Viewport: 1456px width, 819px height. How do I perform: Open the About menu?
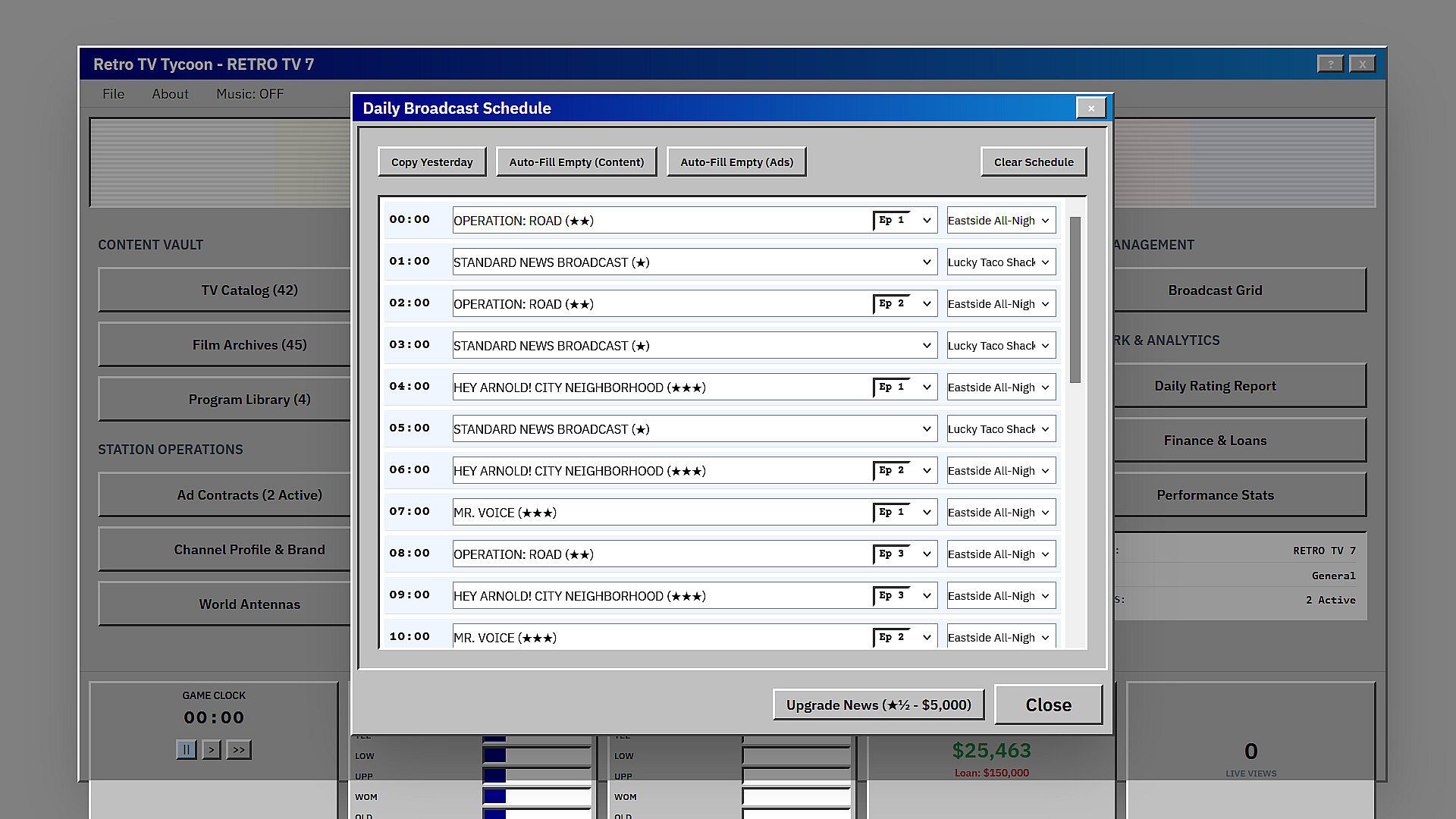(170, 94)
